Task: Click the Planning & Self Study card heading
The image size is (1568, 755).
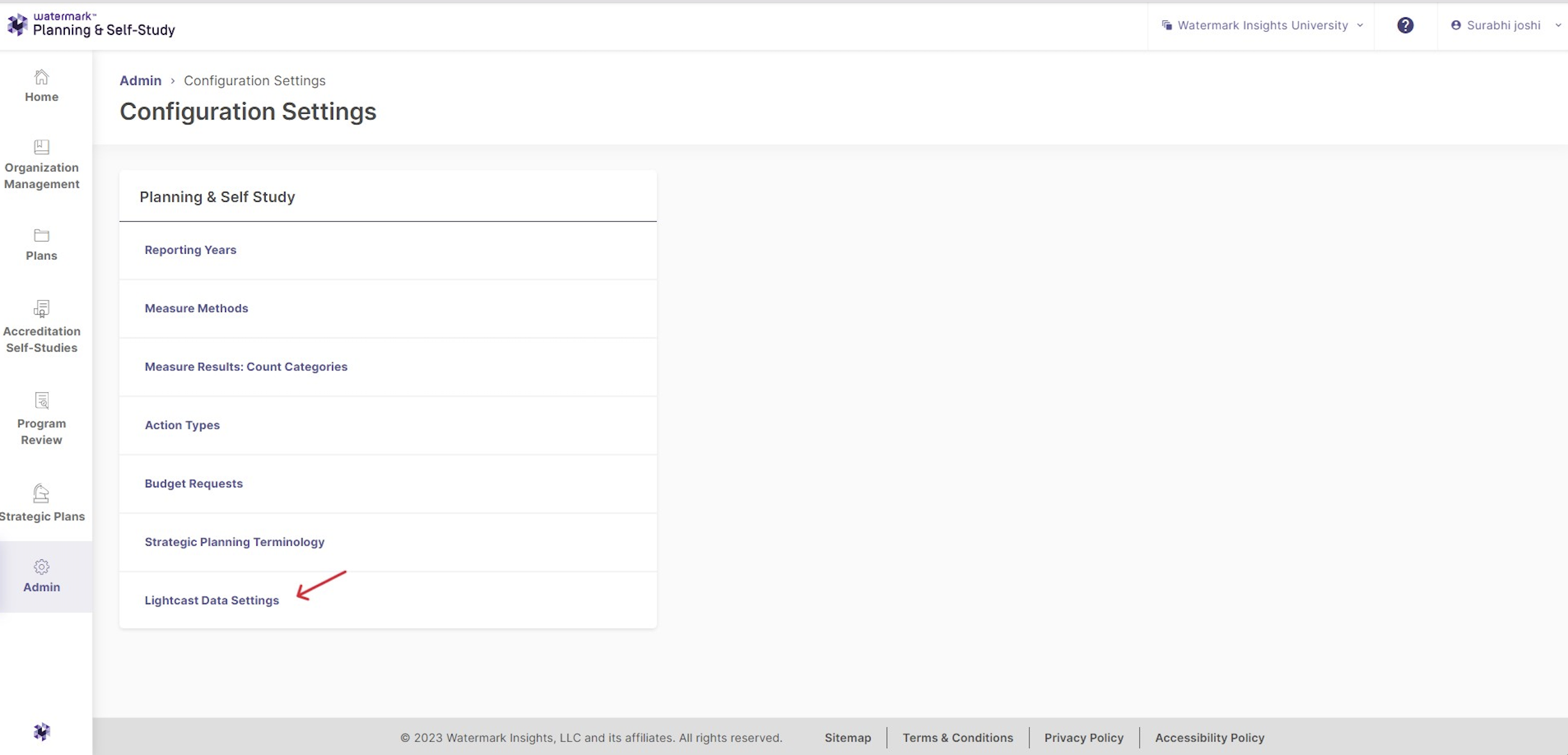Action: 217,196
